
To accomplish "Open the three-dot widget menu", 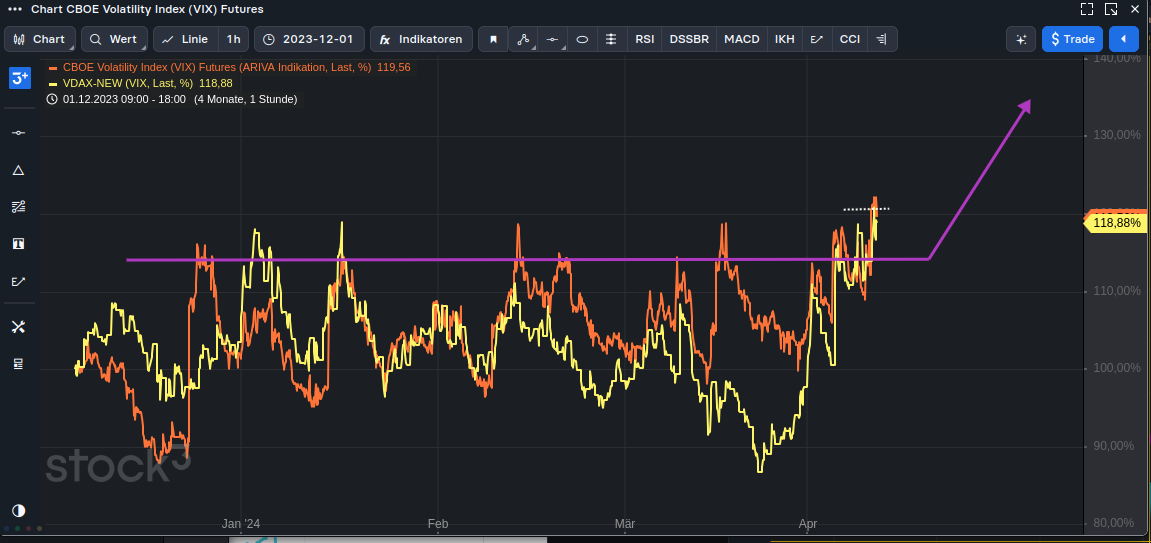I will pyautogui.click(x=15, y=9).
